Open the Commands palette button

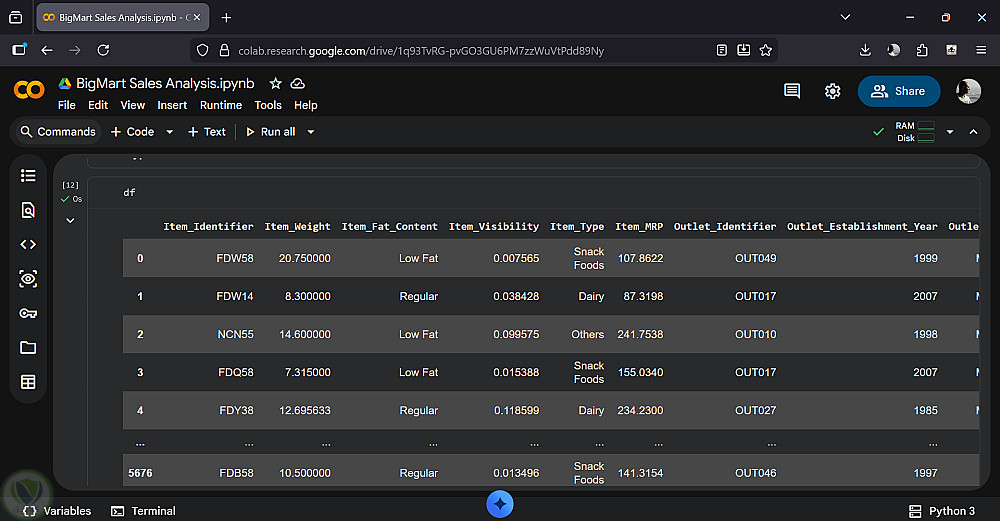tap(57, 132)
